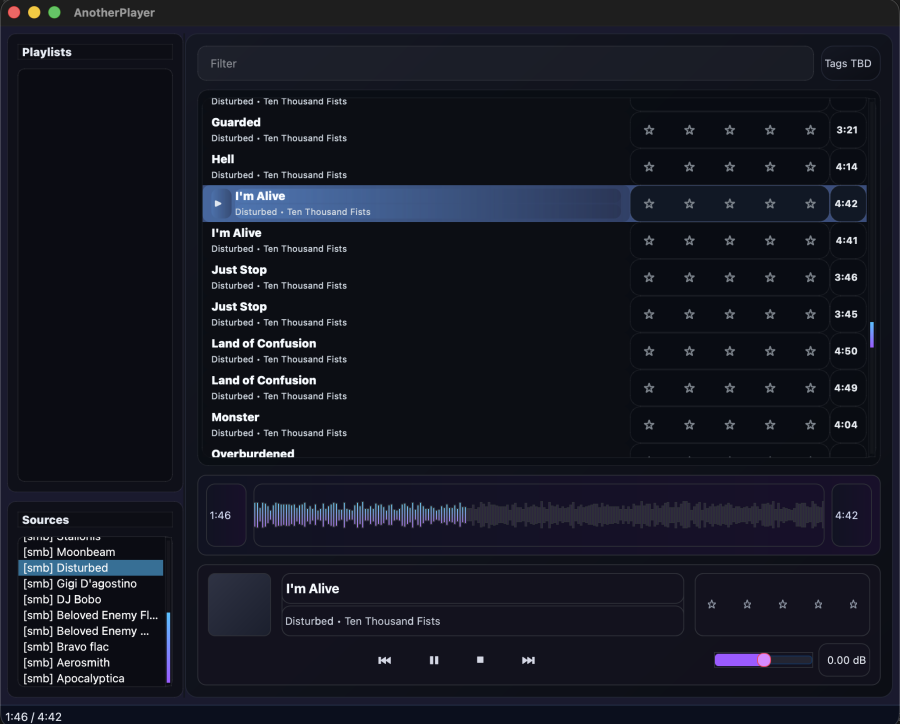Adjust the volume slider knob
900x724 pixels.
764,660
